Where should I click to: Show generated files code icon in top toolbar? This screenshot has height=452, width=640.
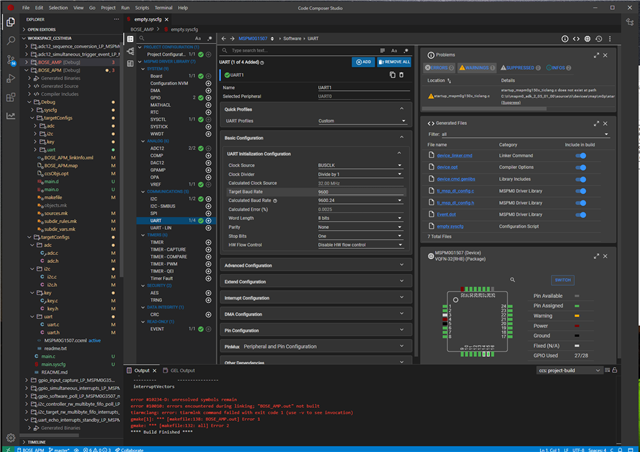pyautogui.click(x=576, y=39)
